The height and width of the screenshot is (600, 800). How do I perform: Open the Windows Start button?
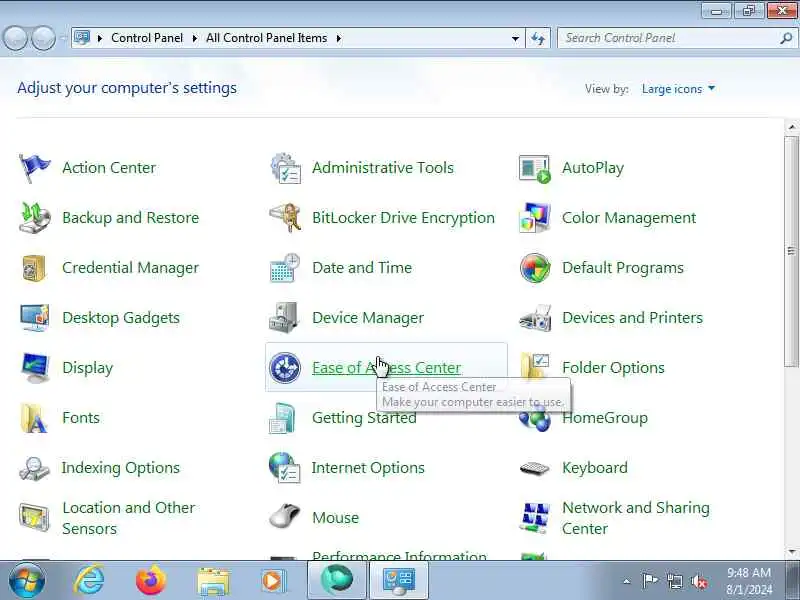[27, 580]
